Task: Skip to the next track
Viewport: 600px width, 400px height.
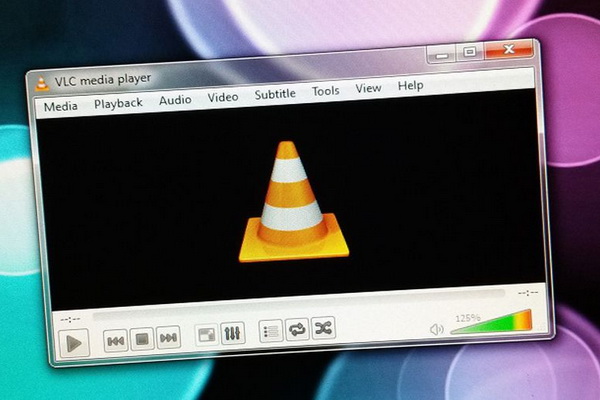Action: 168,338
